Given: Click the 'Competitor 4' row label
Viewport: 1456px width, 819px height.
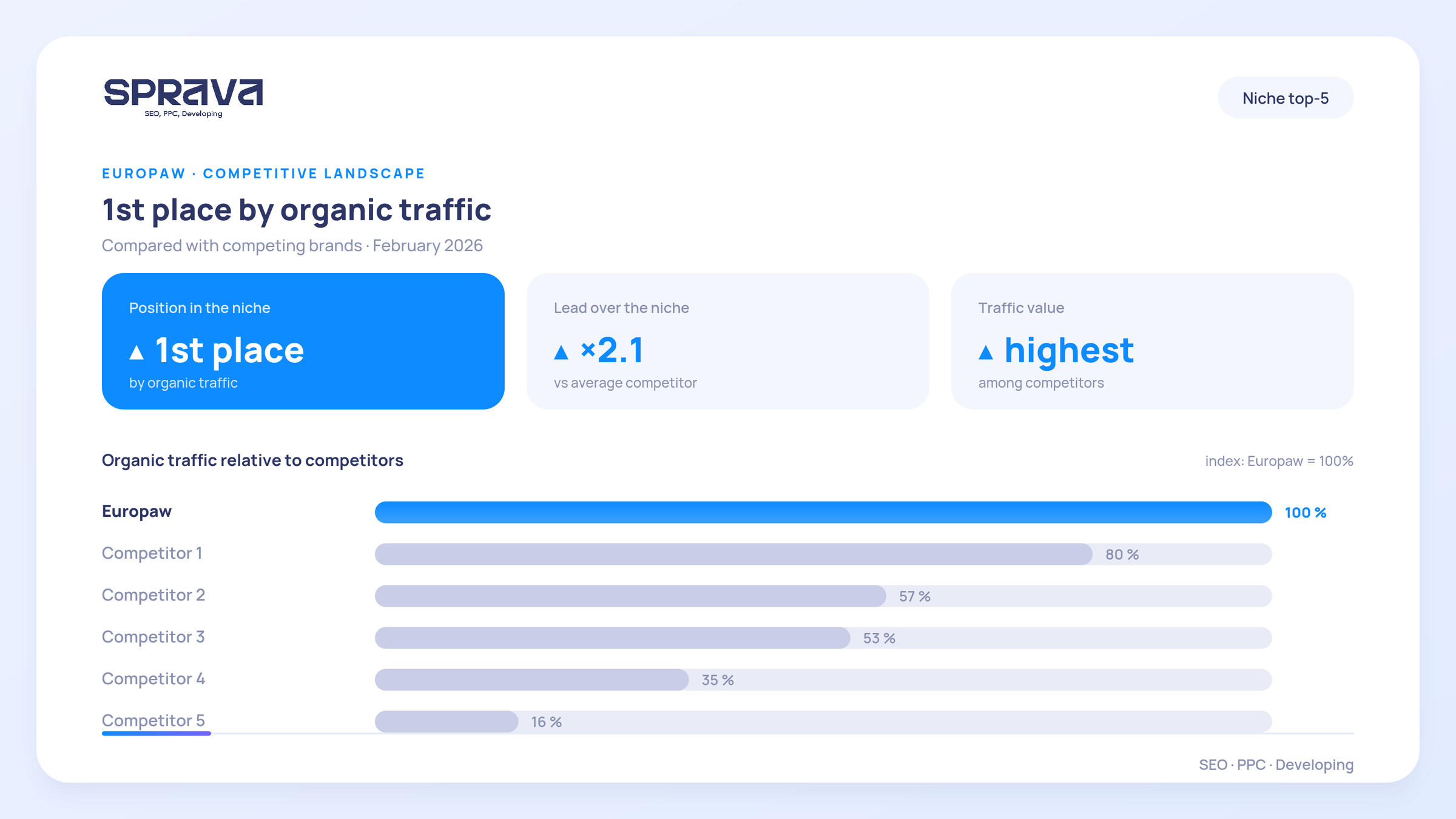Looking at the screenshot, I should (x=153, y=679).
